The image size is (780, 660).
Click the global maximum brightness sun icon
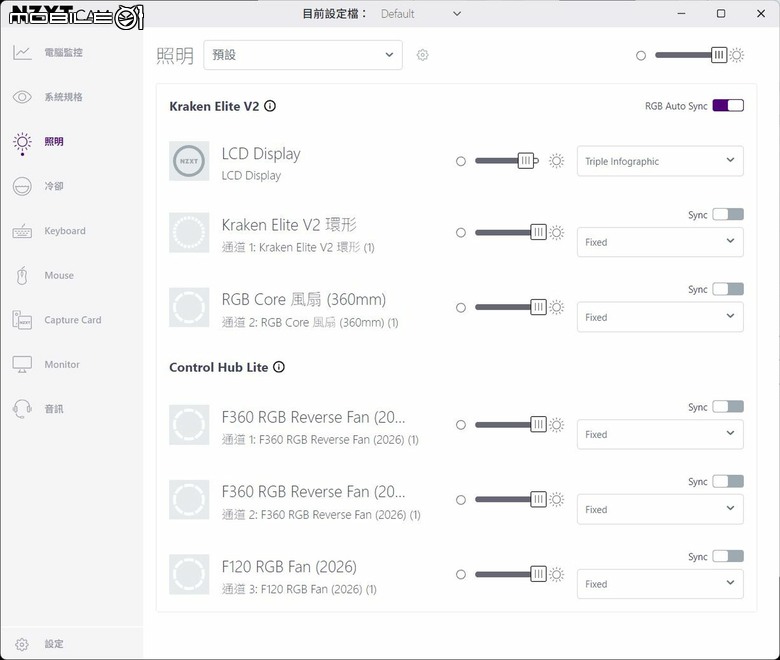pyautogui.click(x=737, y=55)
